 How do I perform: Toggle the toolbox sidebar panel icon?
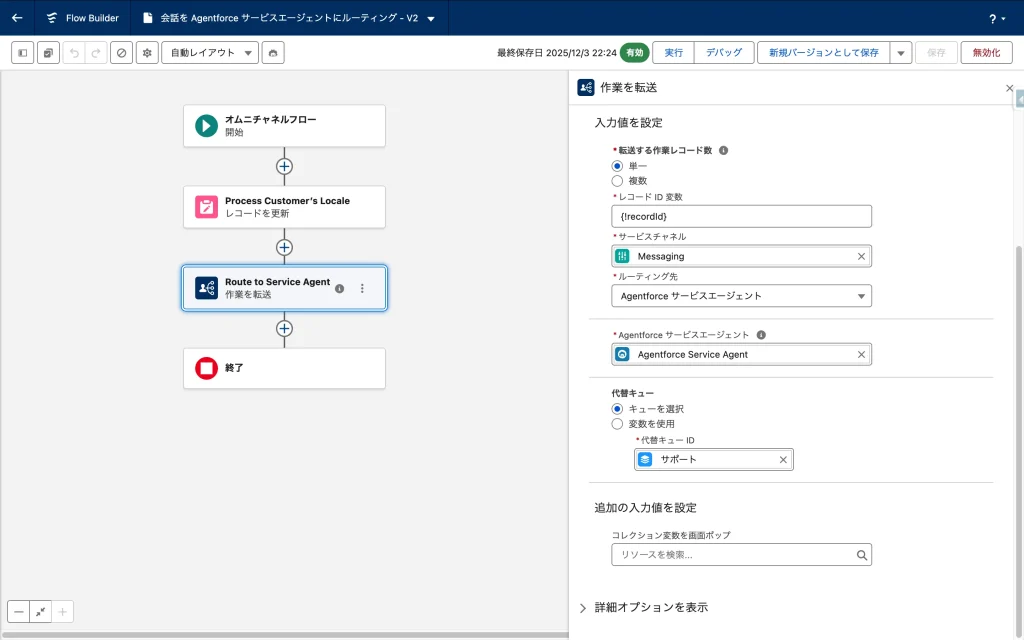tap(23, 53)
